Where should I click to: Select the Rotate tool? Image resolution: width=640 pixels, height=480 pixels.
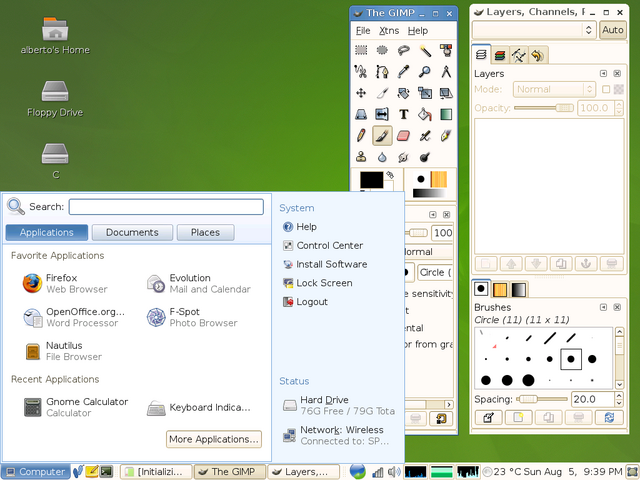403,93
